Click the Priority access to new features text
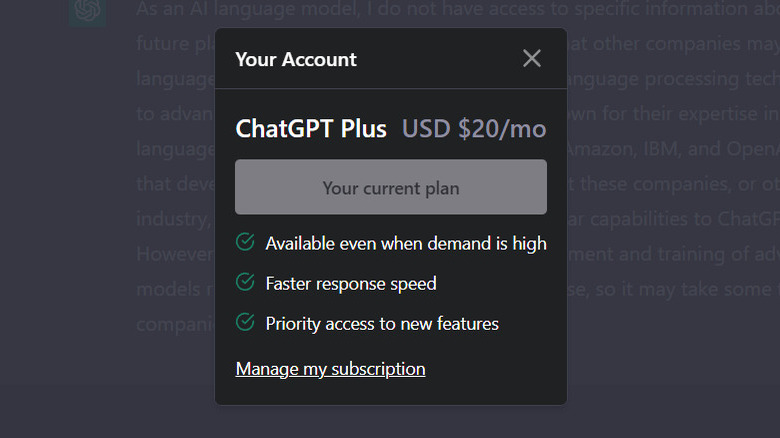 [382, 323]
